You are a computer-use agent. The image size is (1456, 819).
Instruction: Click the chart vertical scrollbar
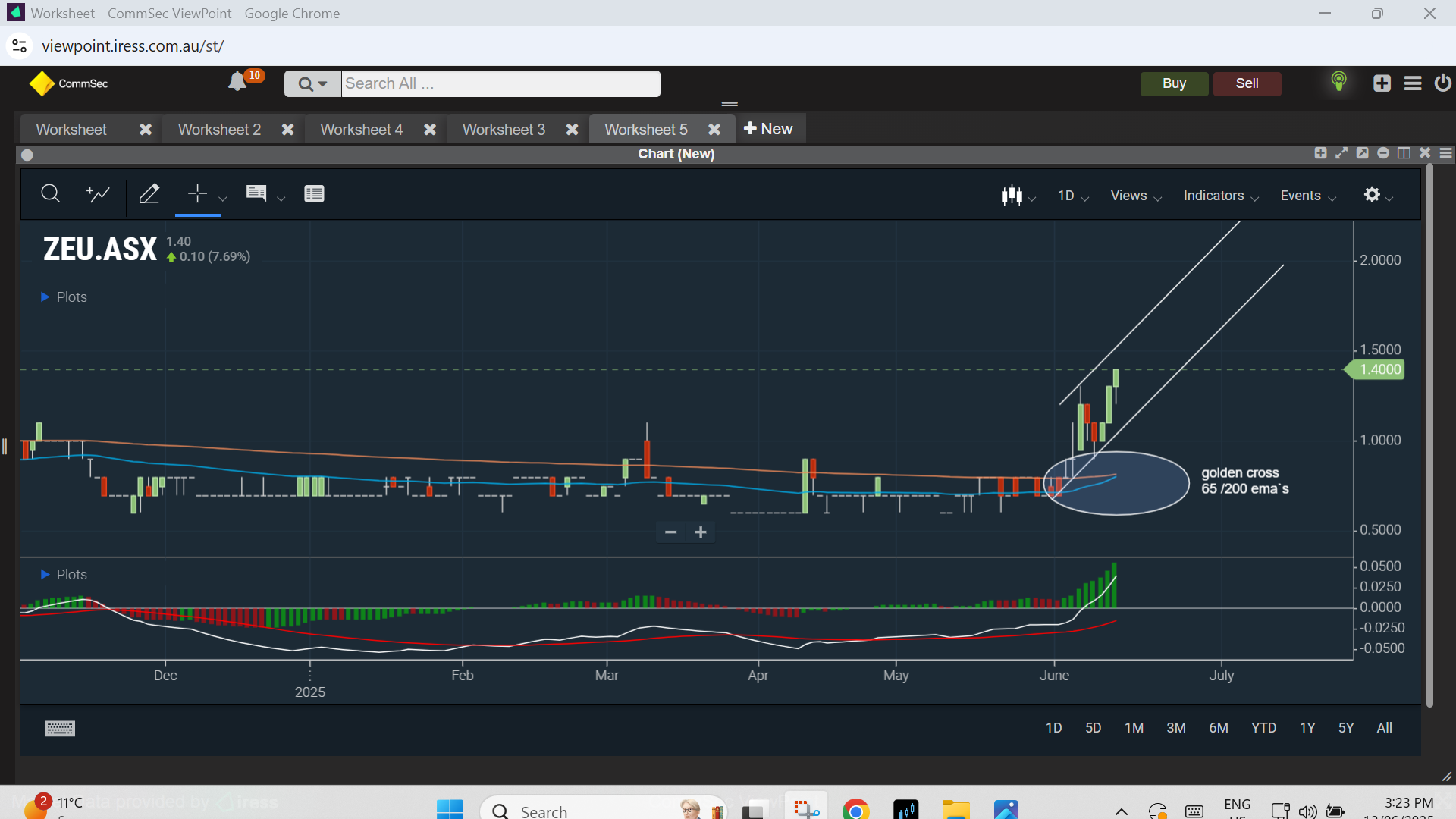[x=1429, y=436]
